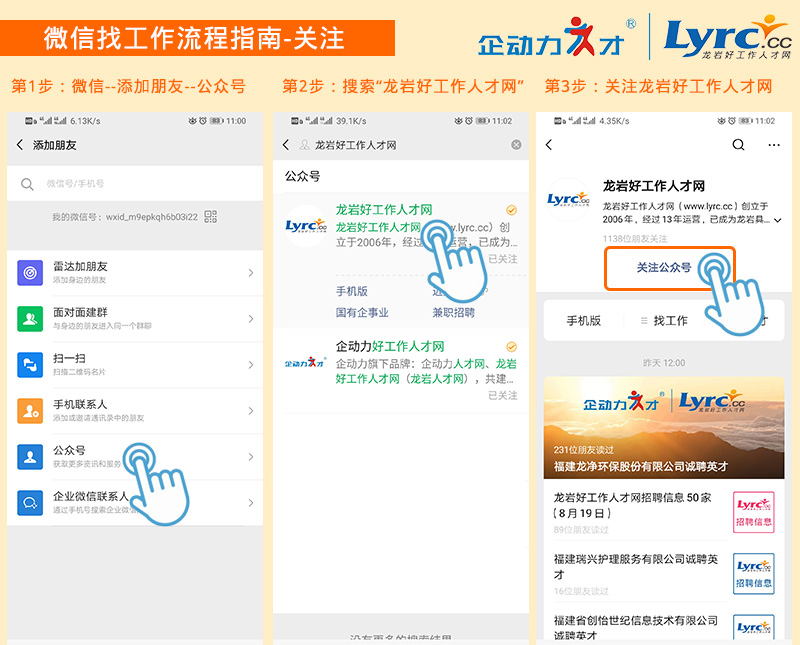The width and height of the screenshot is (800, 645).
Task: Clear the search text with X button
Action: pyautogui.click(x=516, y=145)
